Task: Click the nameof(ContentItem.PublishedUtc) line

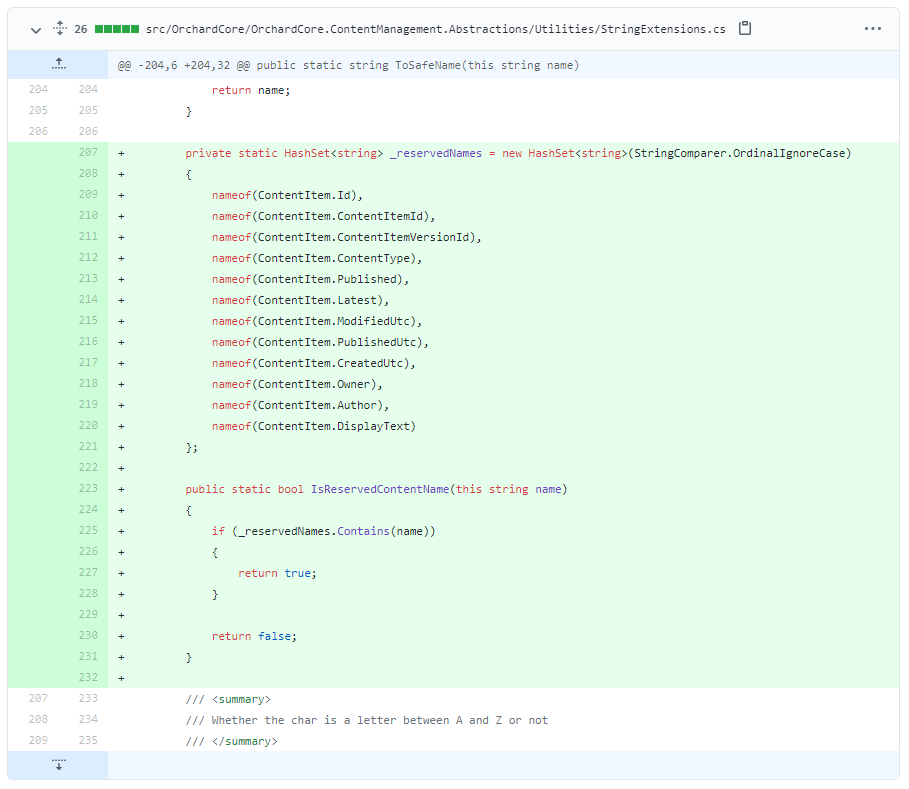Action: (320, 343)
